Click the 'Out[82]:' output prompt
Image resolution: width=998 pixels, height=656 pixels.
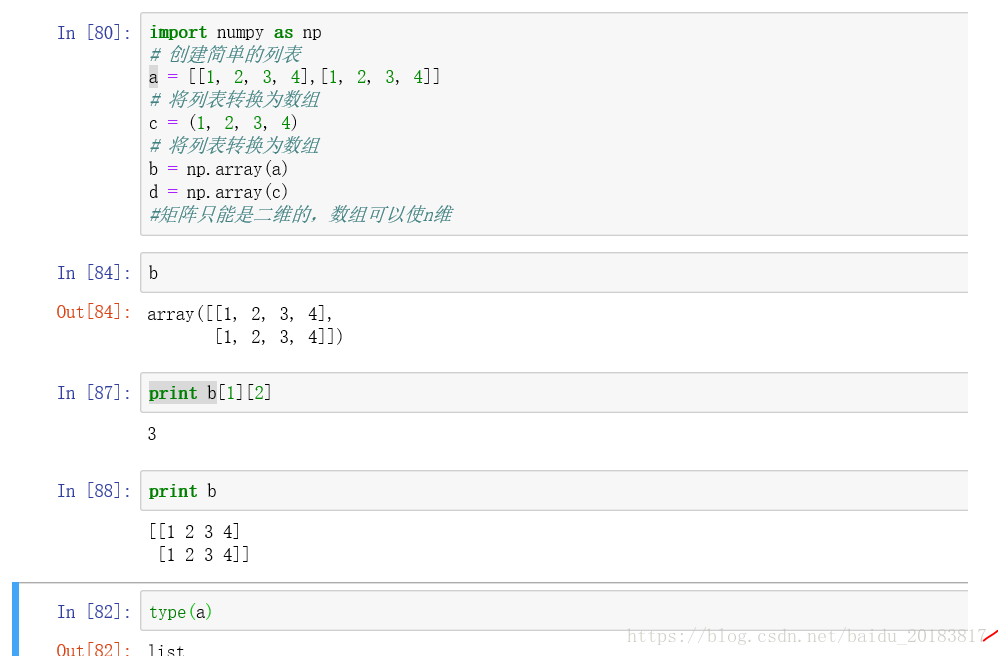click(x=94, y=649)
